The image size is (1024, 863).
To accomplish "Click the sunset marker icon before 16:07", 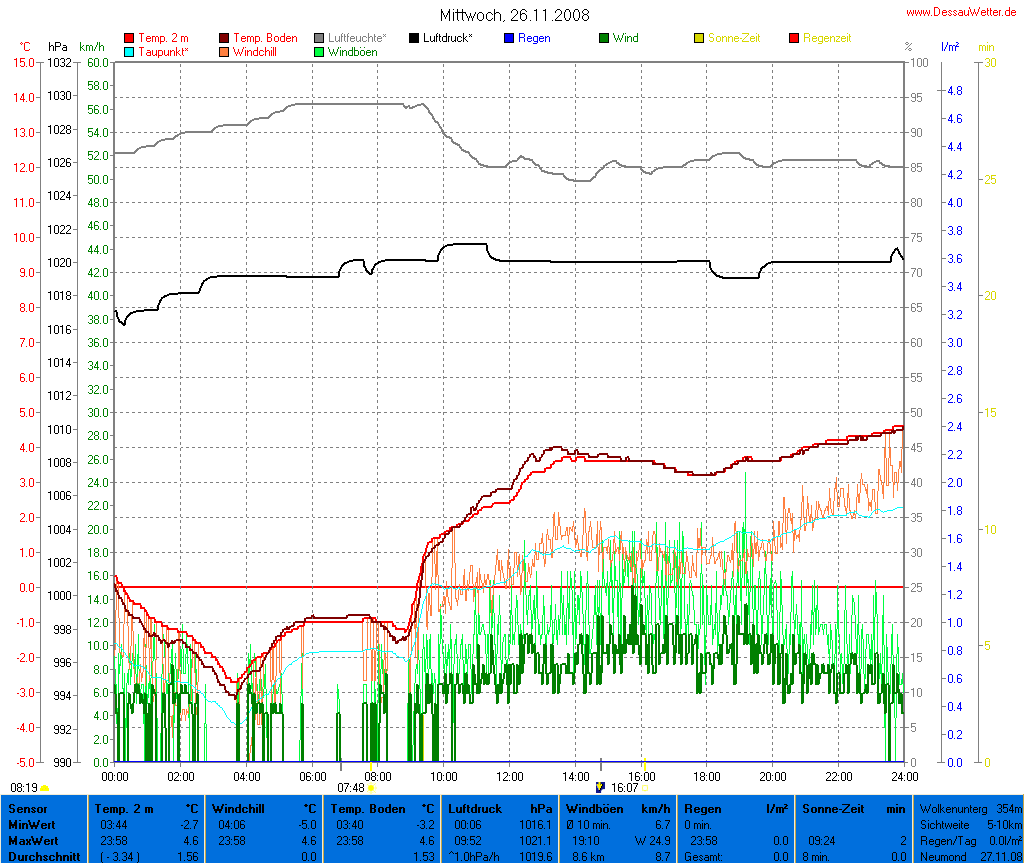I will click(600, 787).
